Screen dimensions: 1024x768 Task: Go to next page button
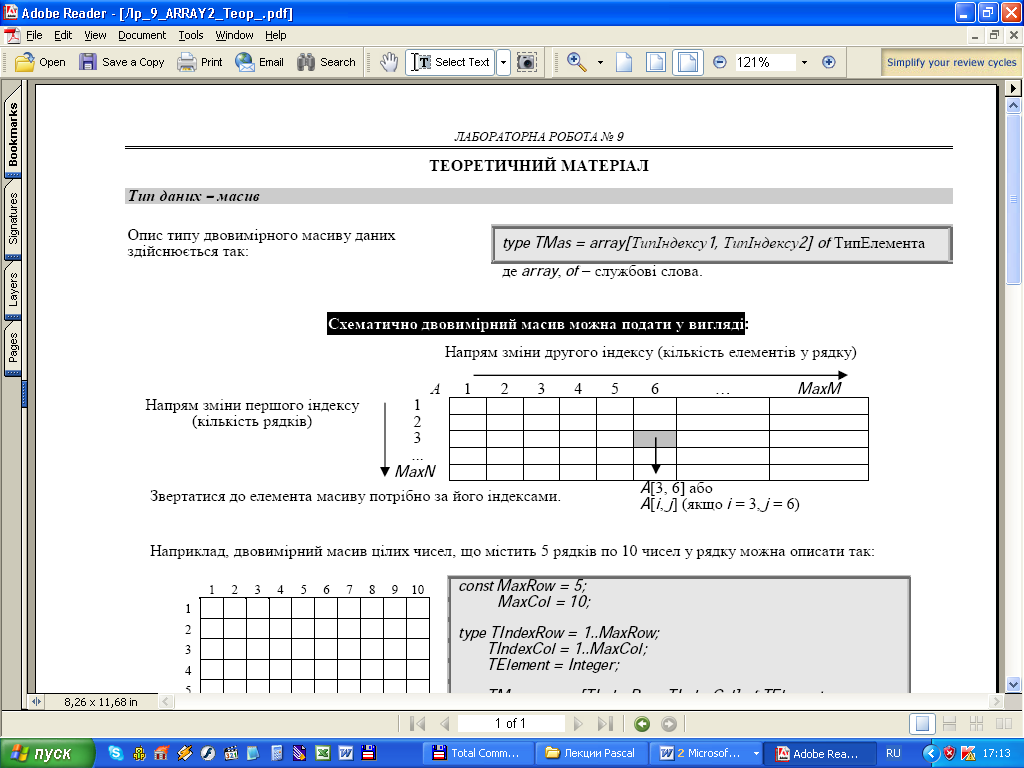577,724
